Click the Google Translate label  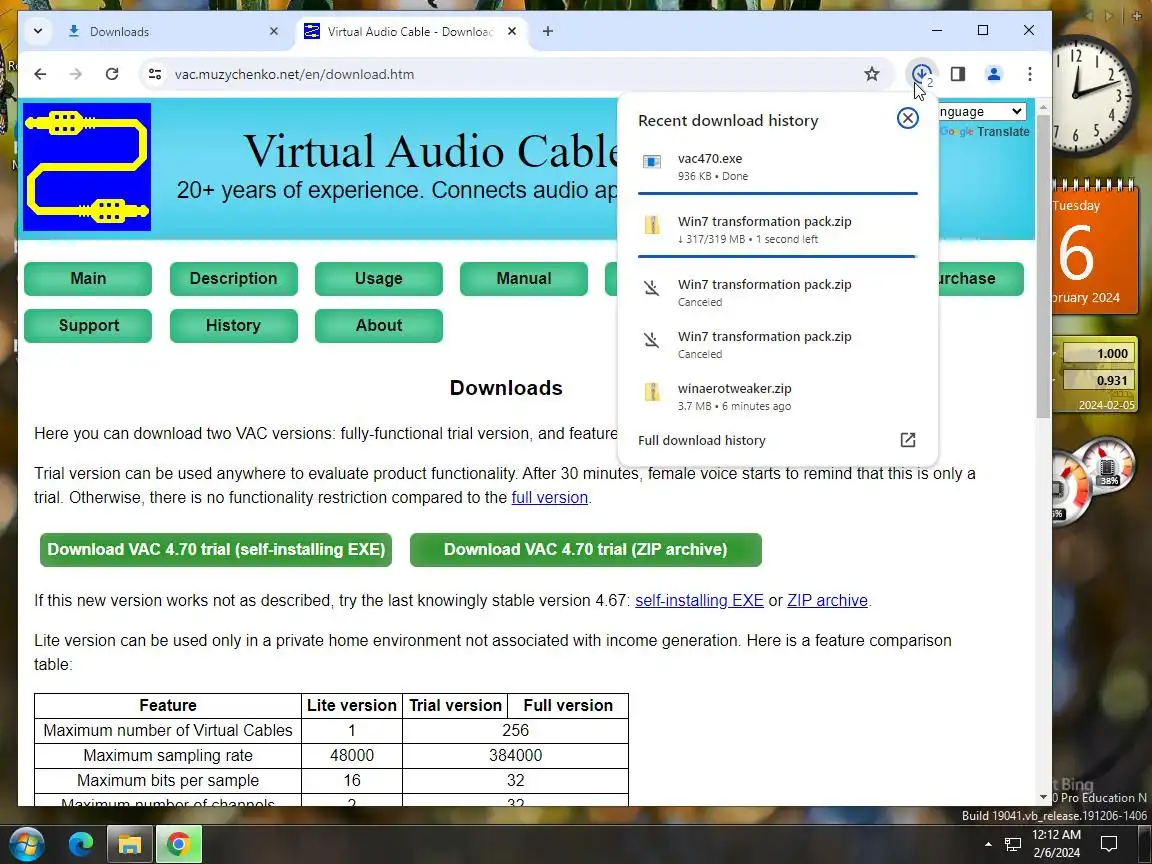984,132
